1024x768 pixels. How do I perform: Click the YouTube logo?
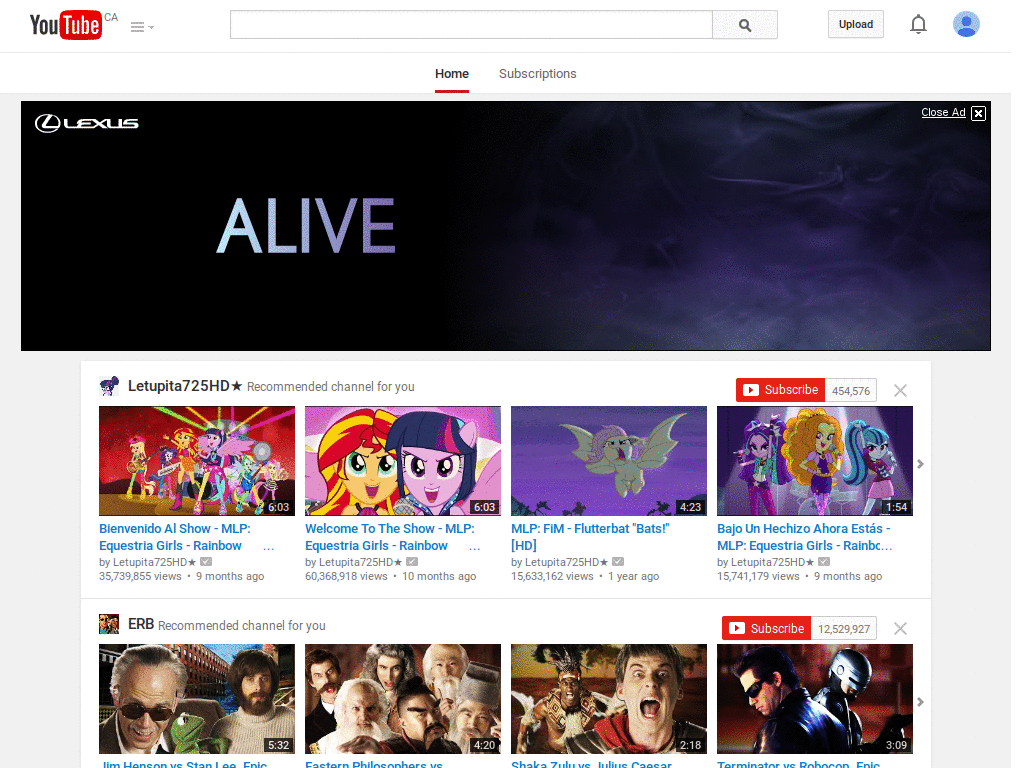[x=65, y=25]
